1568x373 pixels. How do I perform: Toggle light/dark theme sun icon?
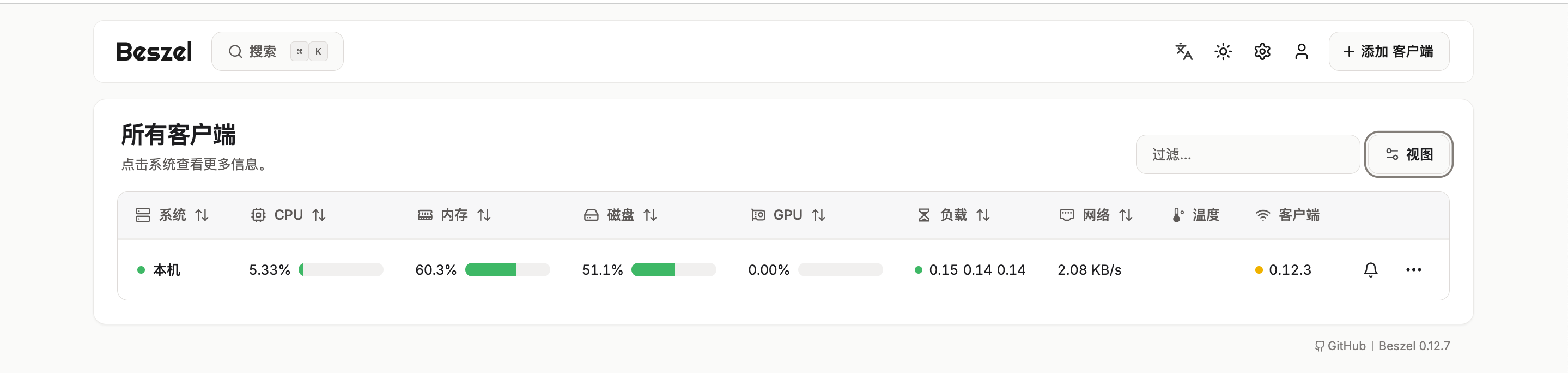point(1223,52)
